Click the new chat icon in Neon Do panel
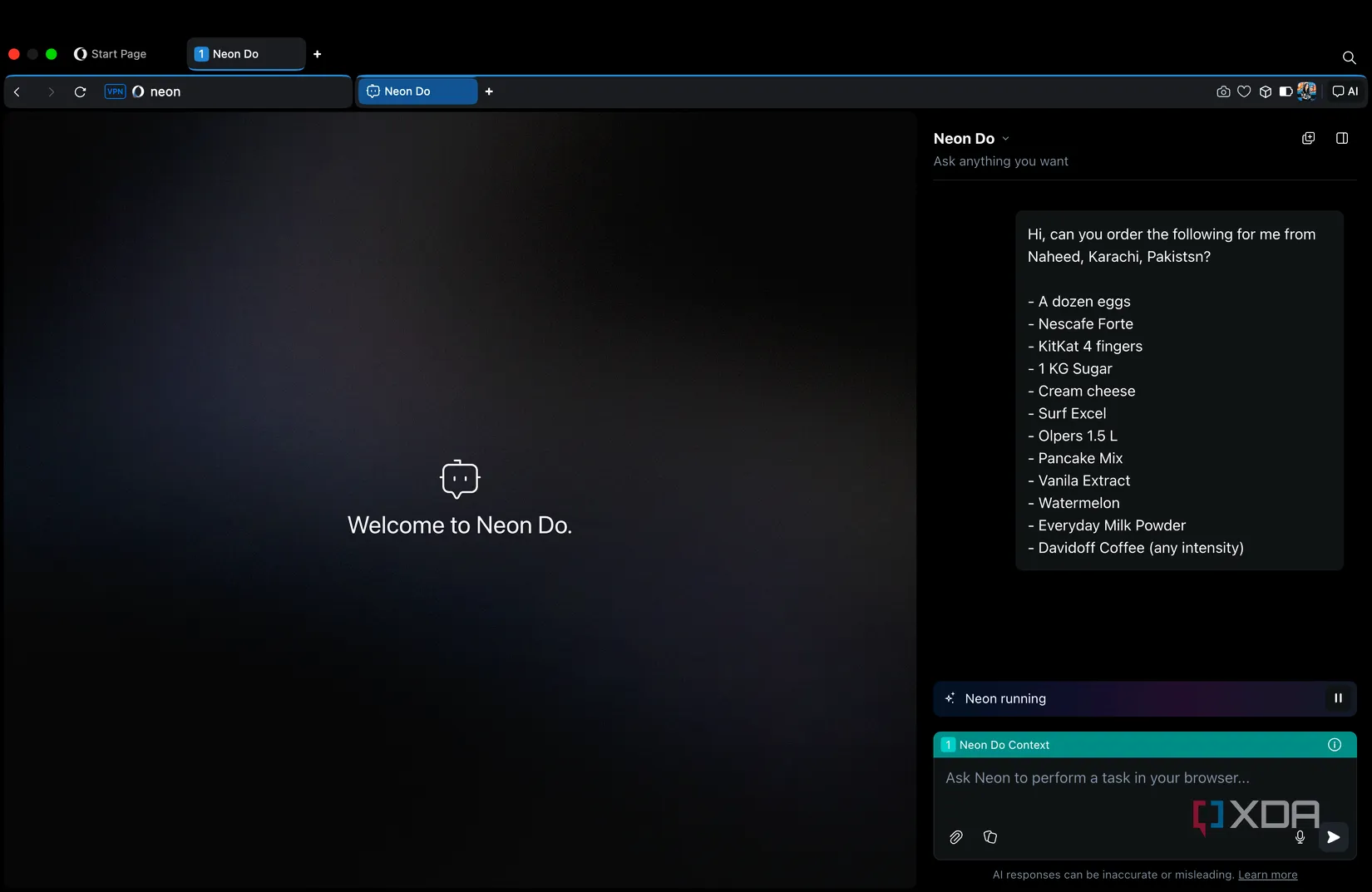The height and width of the screenshot is (892, 1372). pos(1308,138)
